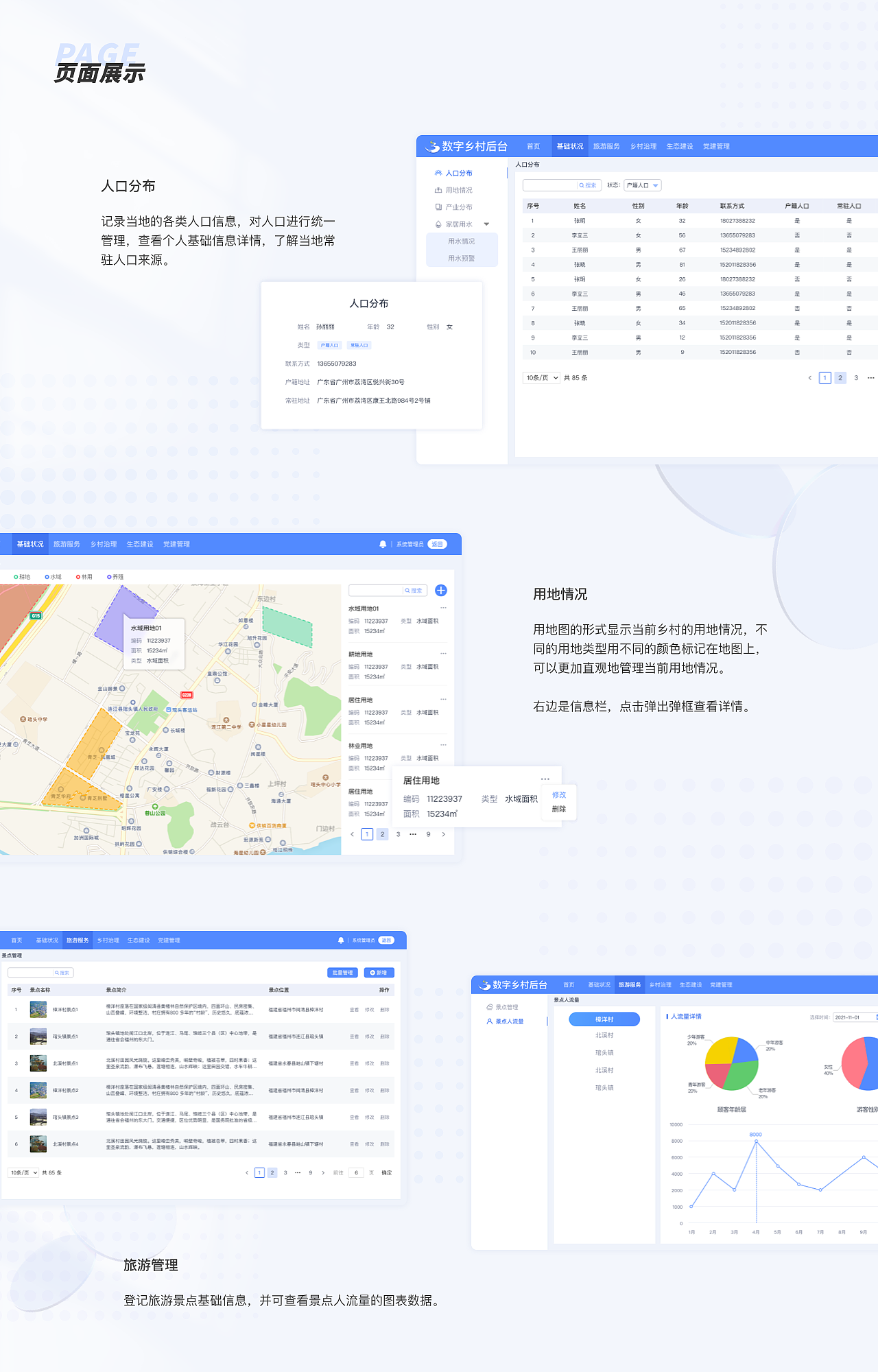Open 用地情况 in the population screen sidebar

pos(453,190)
